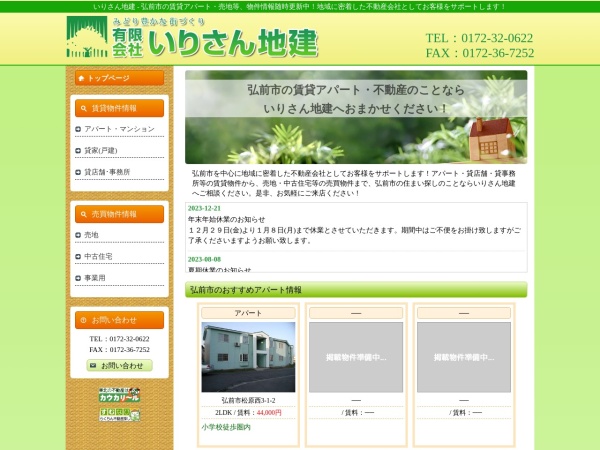
Task: Select address 弘前市松原西3-1-2
Action: tap(248, 400)
